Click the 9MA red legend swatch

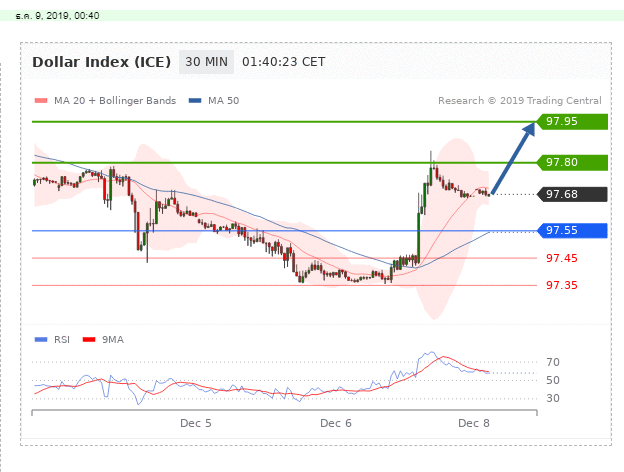(x=89, y=339)
